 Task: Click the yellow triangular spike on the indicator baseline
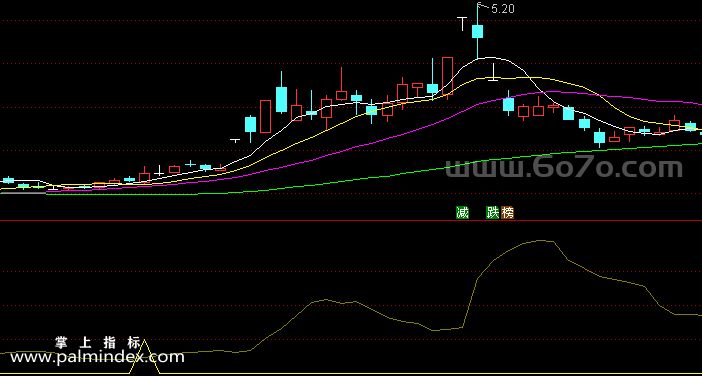[145, 356]
